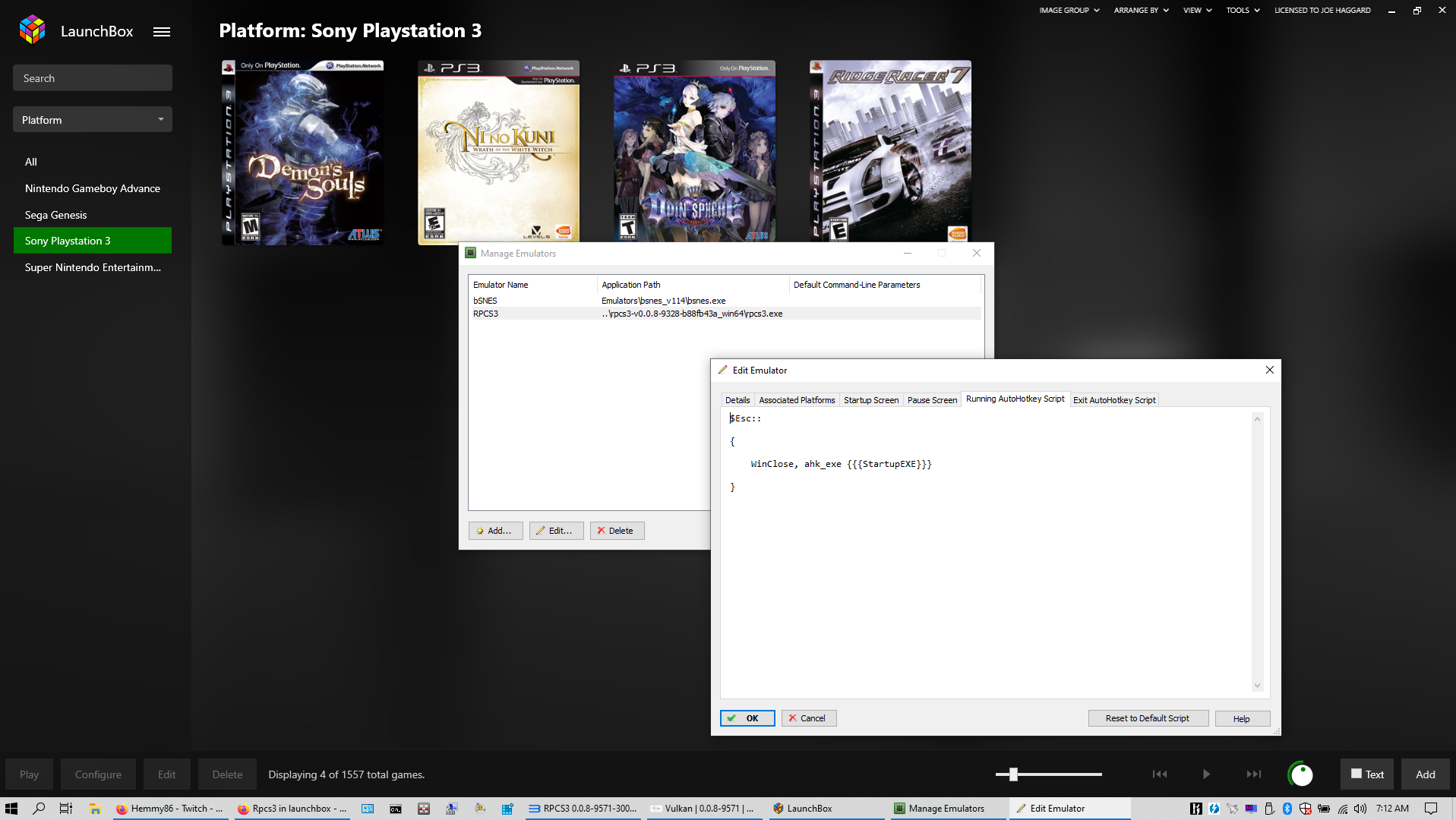Toggle the Text view button
This screenshot has height=820, width=1456.
click(1367, 774)
